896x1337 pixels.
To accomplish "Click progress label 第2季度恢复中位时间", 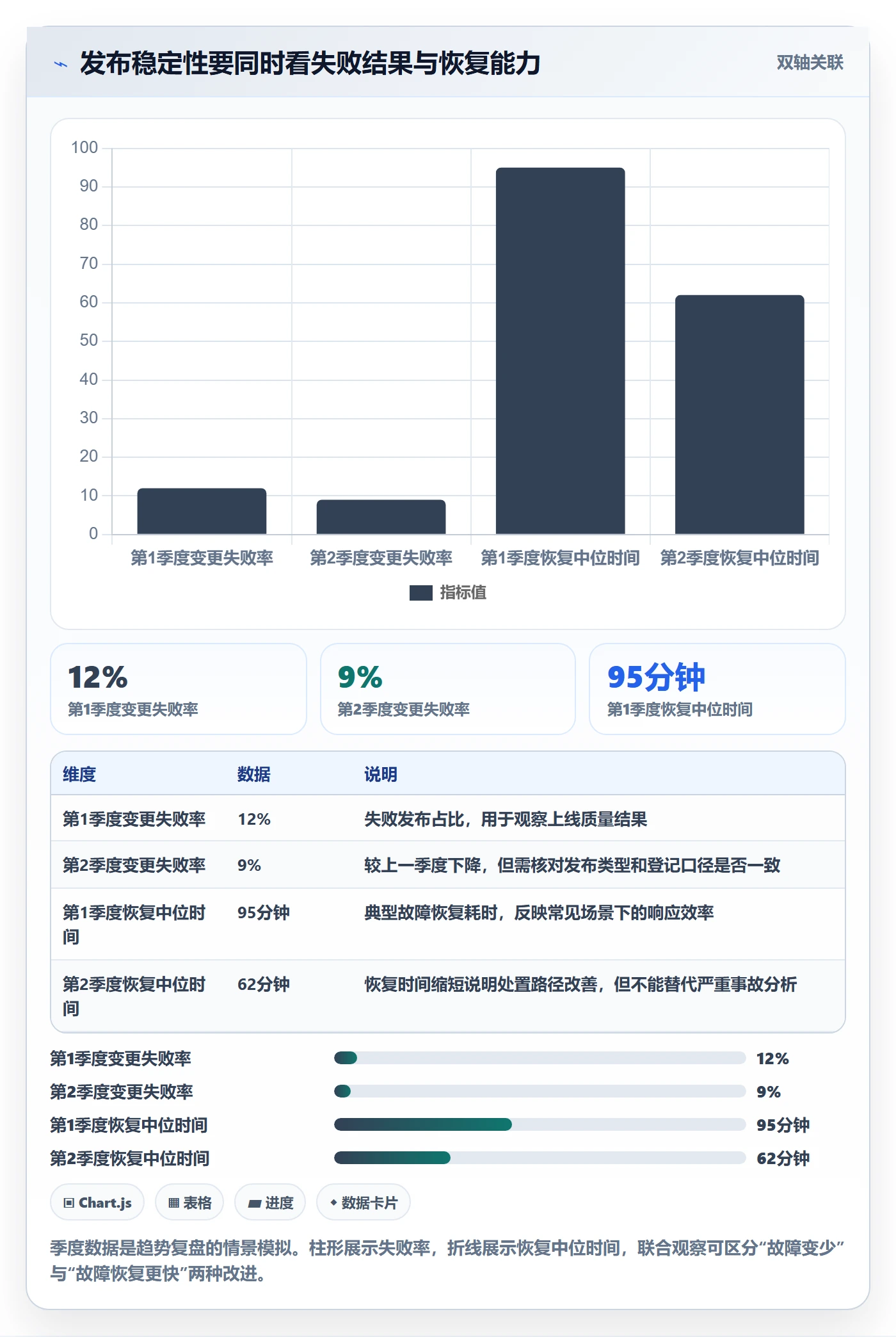I will tap(130, 1158).
